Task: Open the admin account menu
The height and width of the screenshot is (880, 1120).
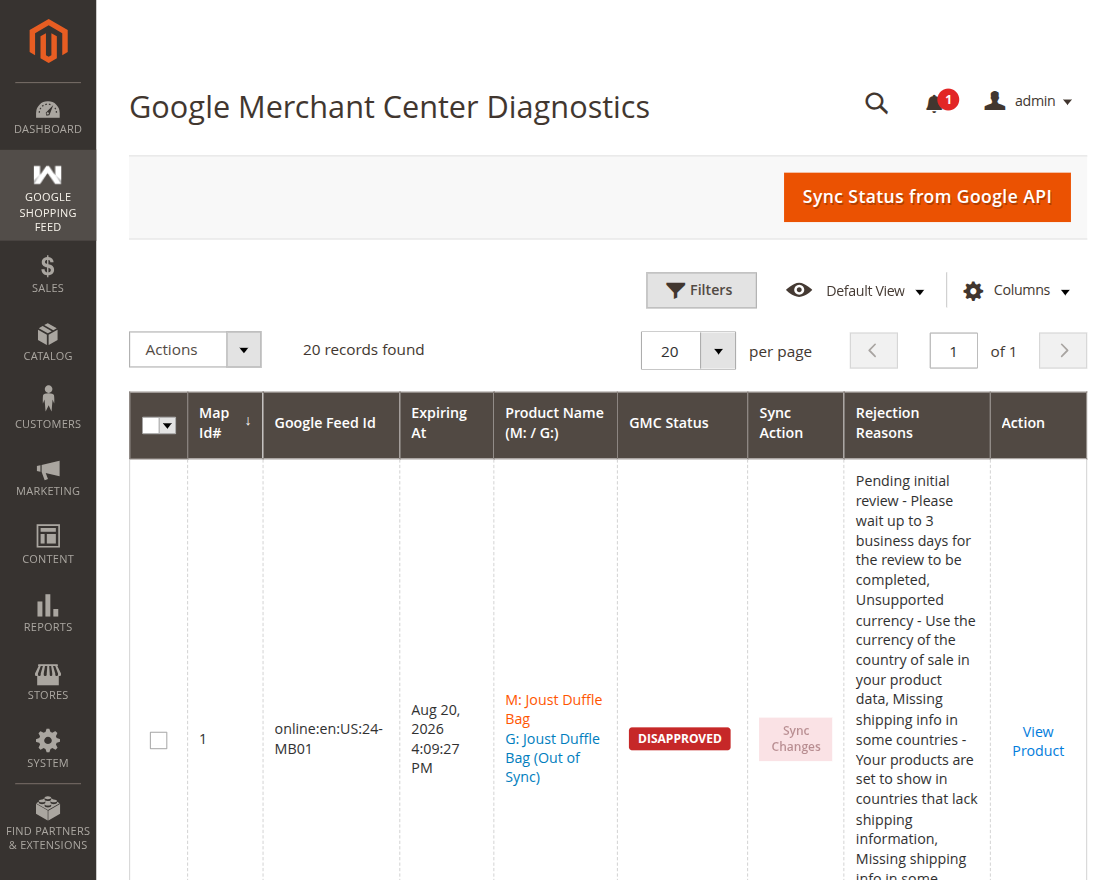Action: pos(1029,101)
